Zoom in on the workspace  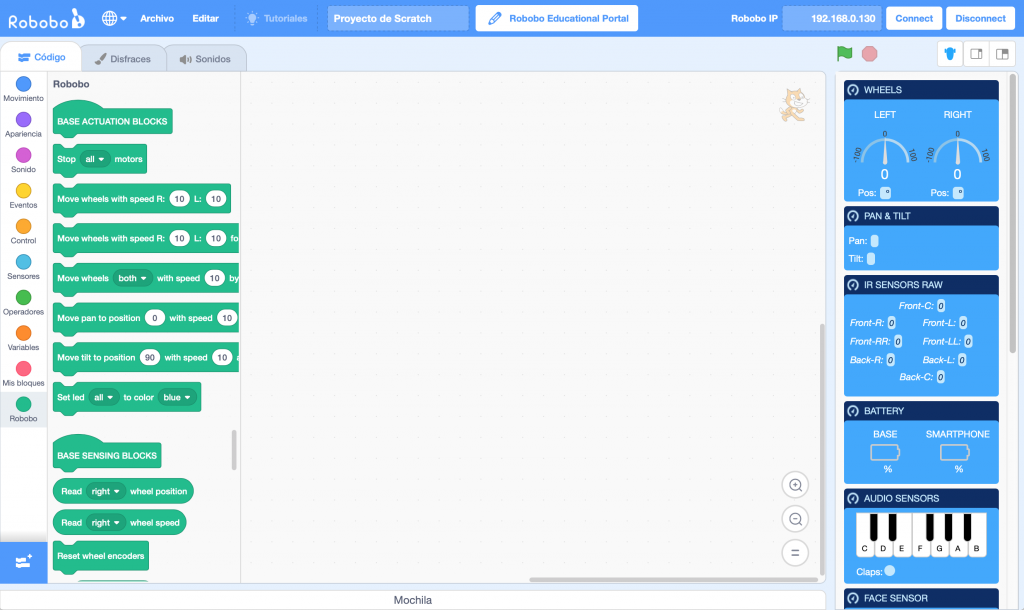click(x=796, y=485)
